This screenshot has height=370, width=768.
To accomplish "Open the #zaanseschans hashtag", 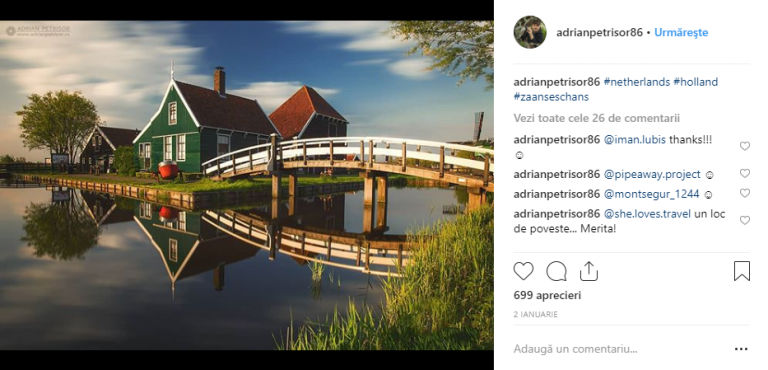I will point(551,97).
